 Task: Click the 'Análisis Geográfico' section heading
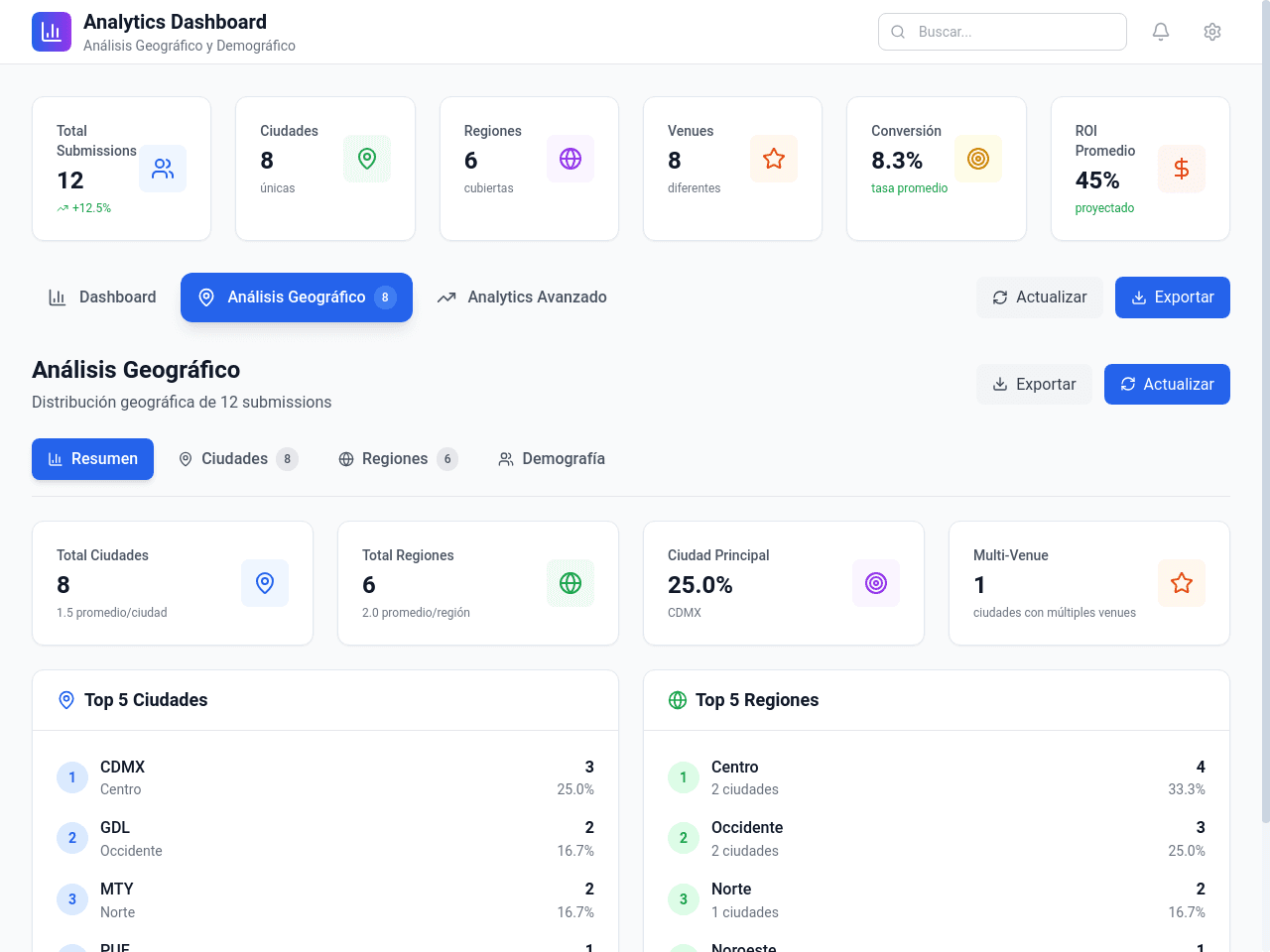coord(136,370)
